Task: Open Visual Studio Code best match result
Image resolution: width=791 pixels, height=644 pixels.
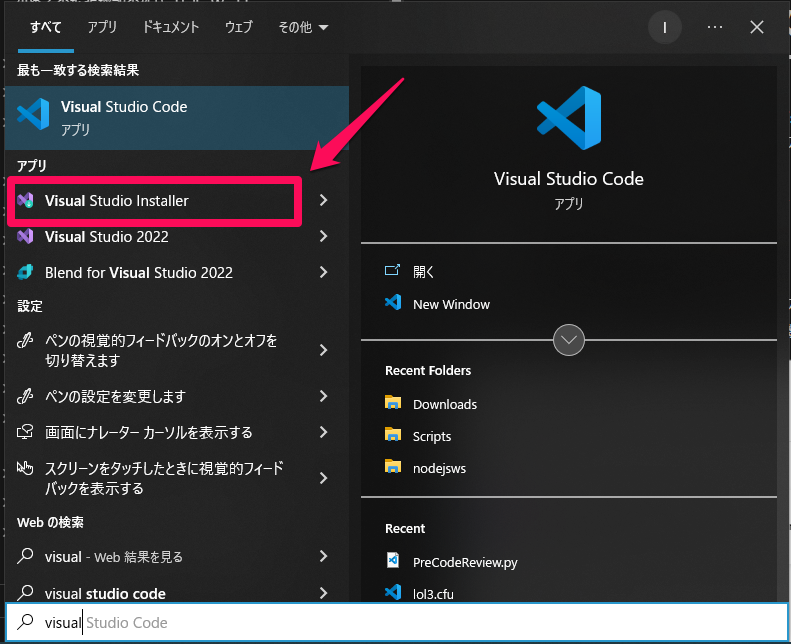Action: click(x=177, y=118)
